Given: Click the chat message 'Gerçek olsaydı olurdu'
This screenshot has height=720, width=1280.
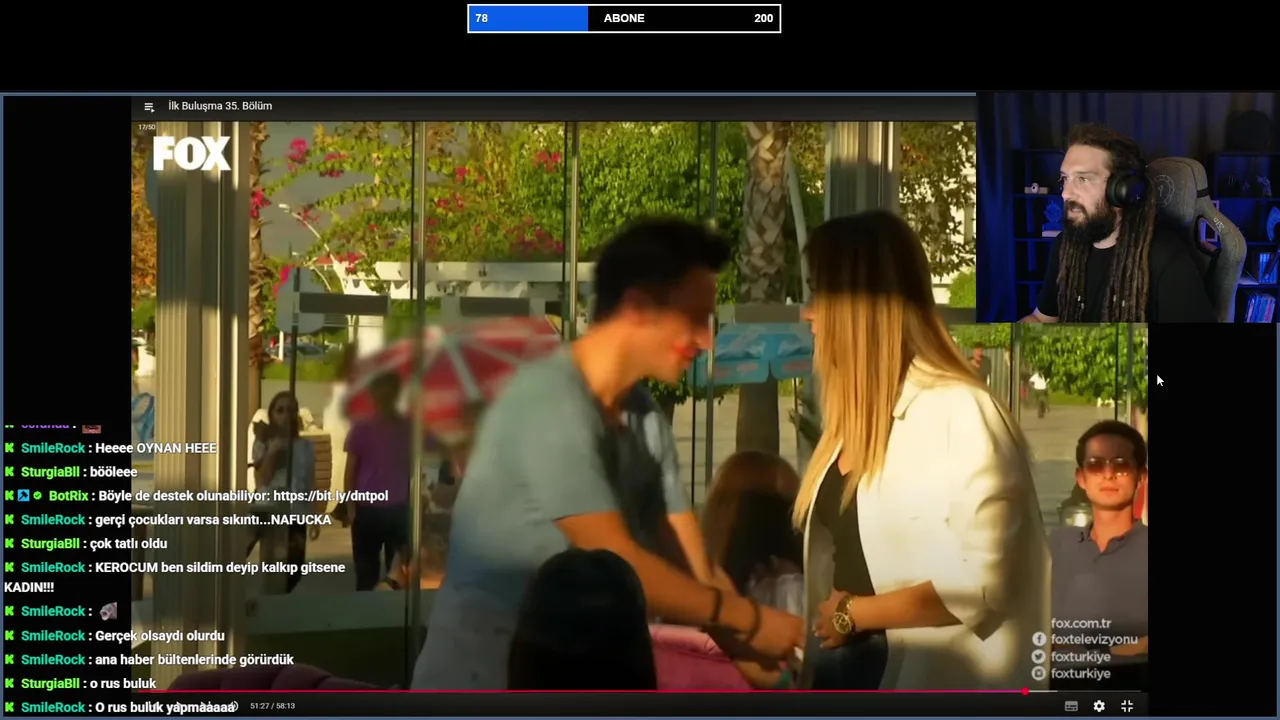Looking at the screenshot, I should tap(160, 636).
